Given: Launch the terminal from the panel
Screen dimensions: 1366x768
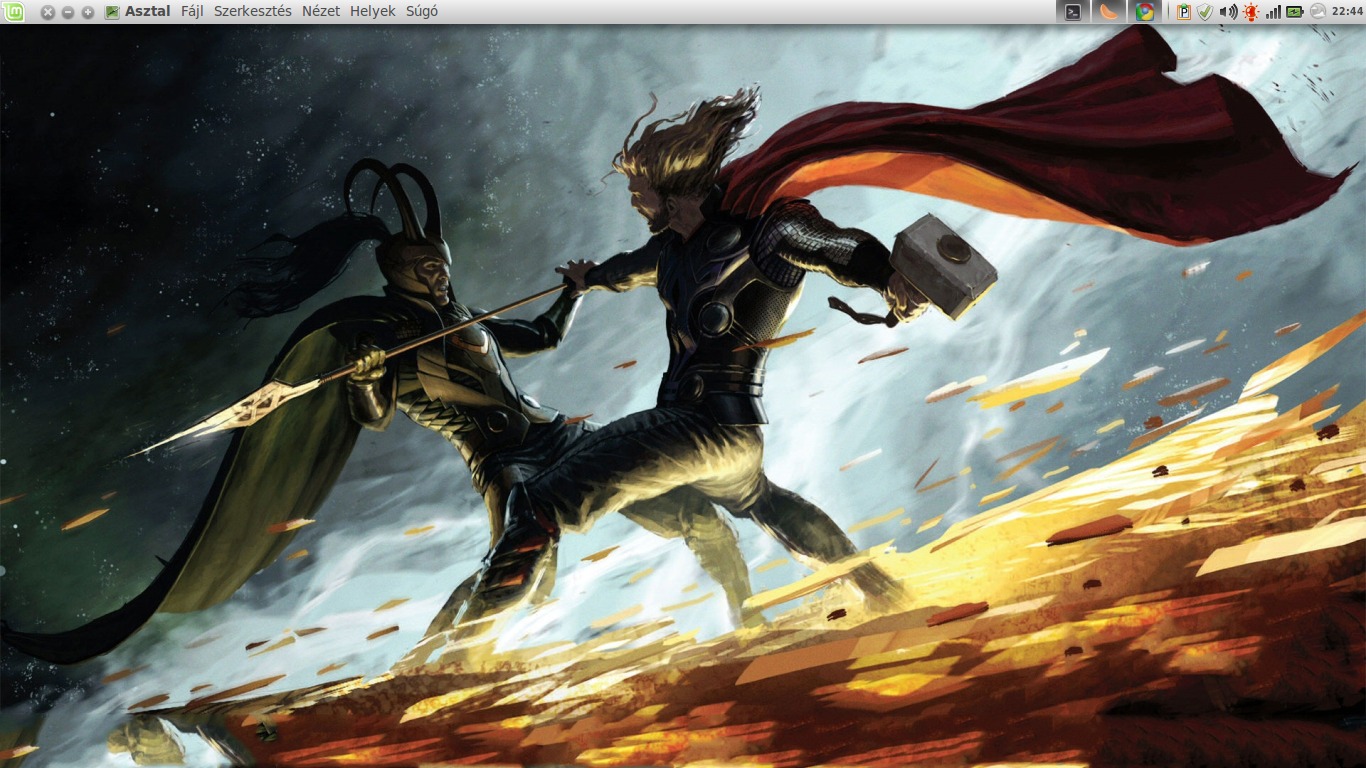Looking at the screenshot, I should pos(1073,12).
